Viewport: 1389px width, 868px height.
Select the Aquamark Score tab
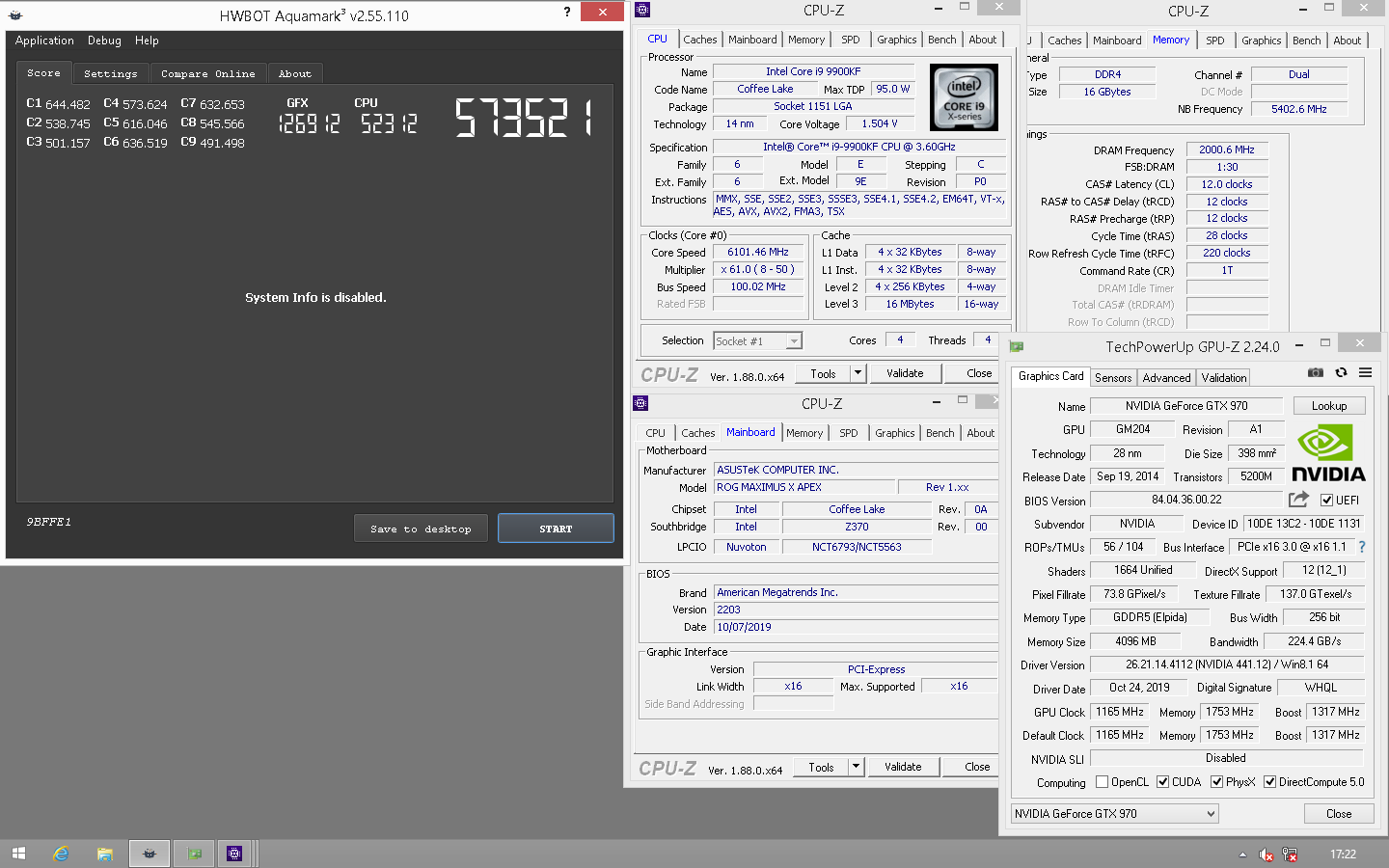click(x=43, y=73)
